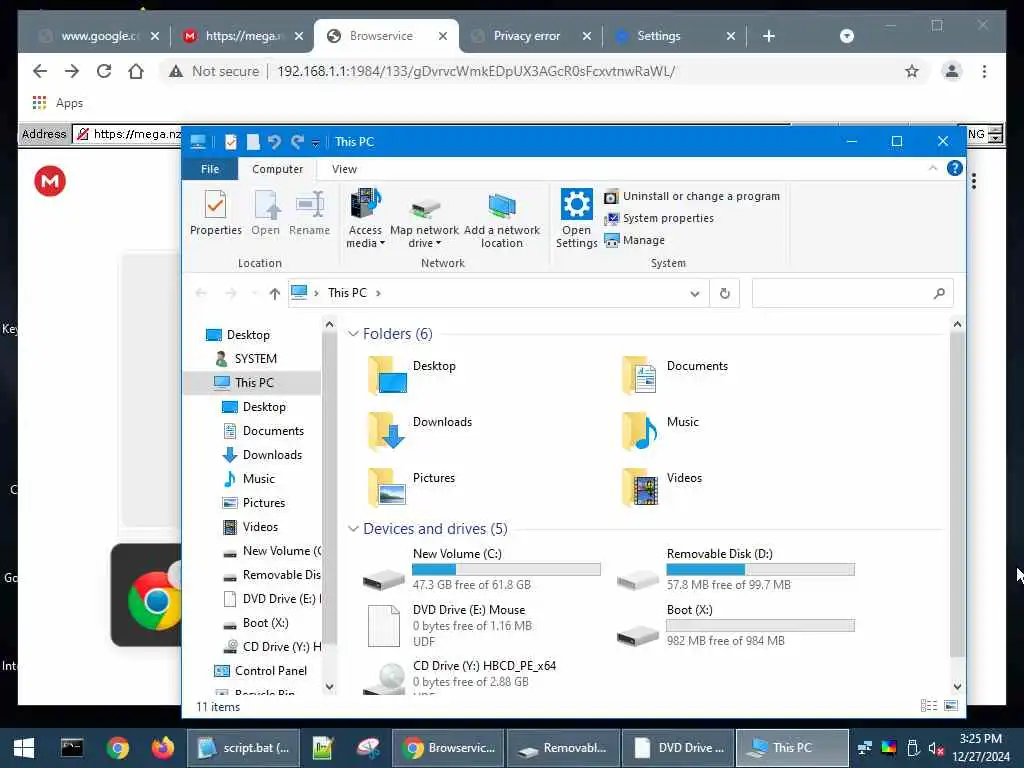Collapse the Folders (6) group
The image size is (1024, 768).
point(353,334)
